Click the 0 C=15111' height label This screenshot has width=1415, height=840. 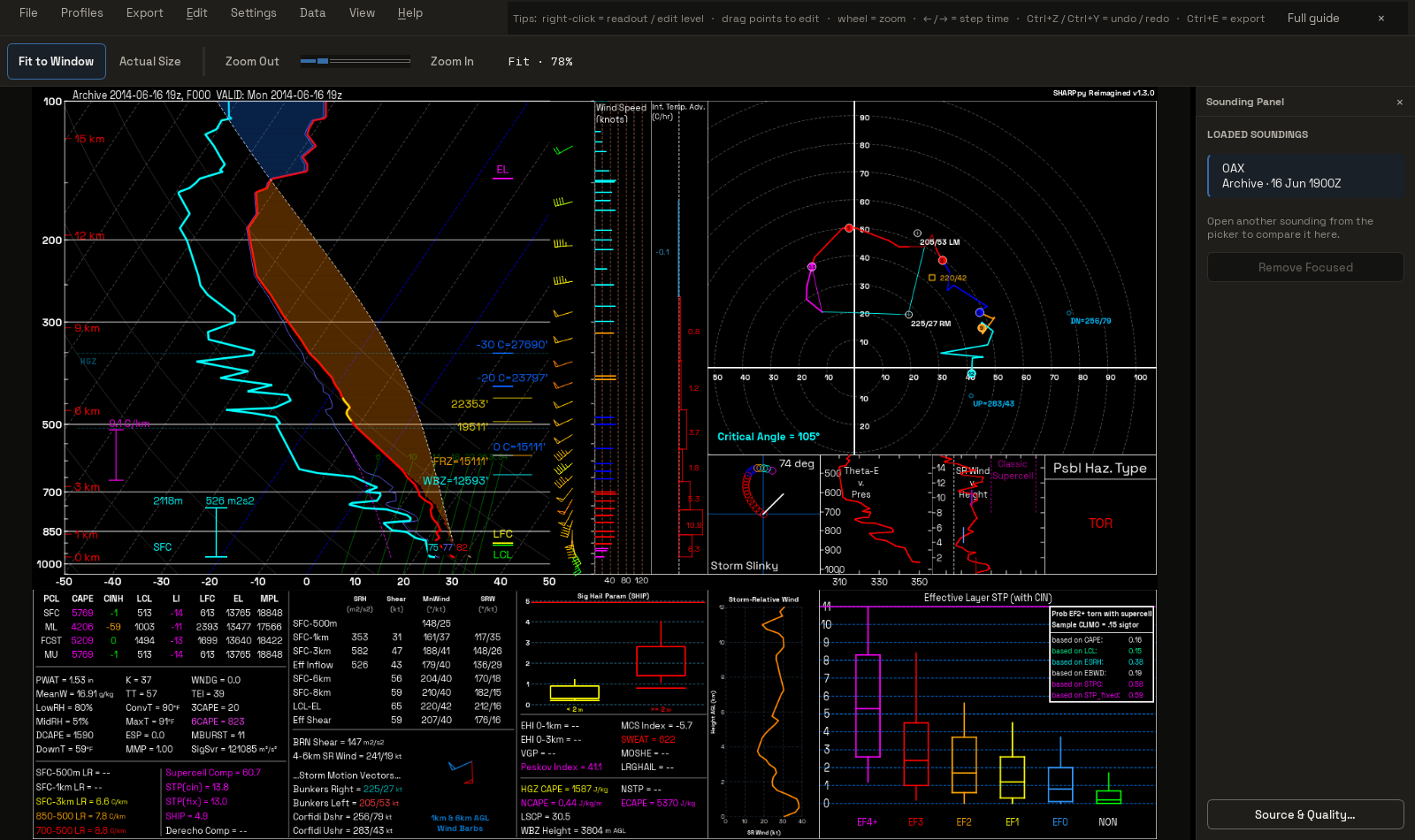(519, 447)
